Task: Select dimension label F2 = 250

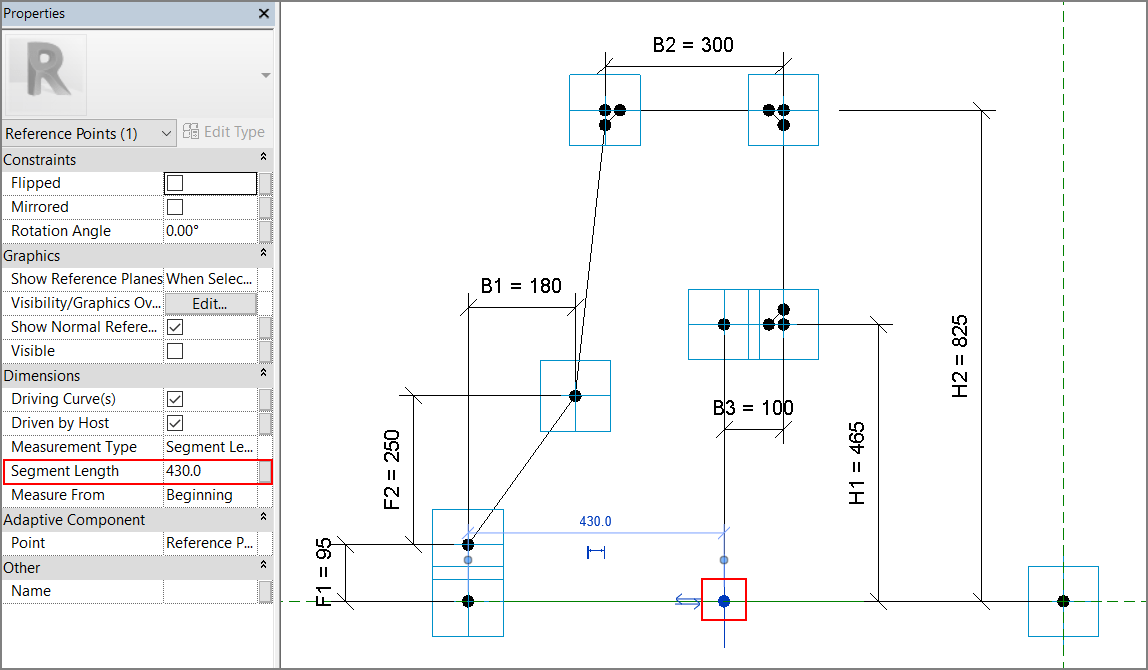Action: (392, 469)
